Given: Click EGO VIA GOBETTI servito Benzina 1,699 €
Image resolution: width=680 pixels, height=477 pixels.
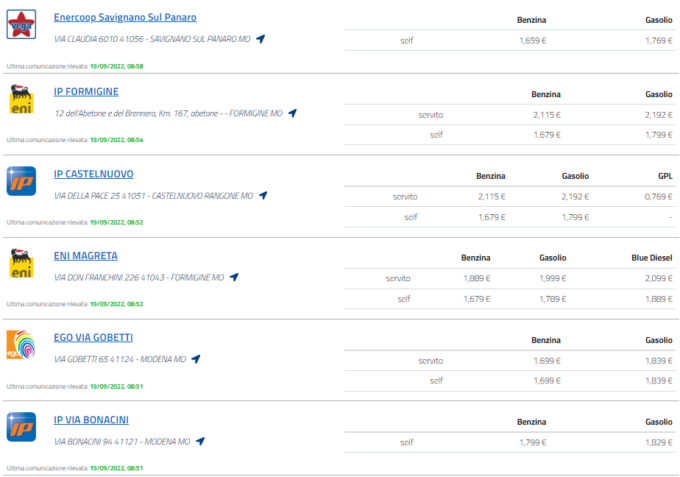Looking at the screenshot, I should (547, 361).
